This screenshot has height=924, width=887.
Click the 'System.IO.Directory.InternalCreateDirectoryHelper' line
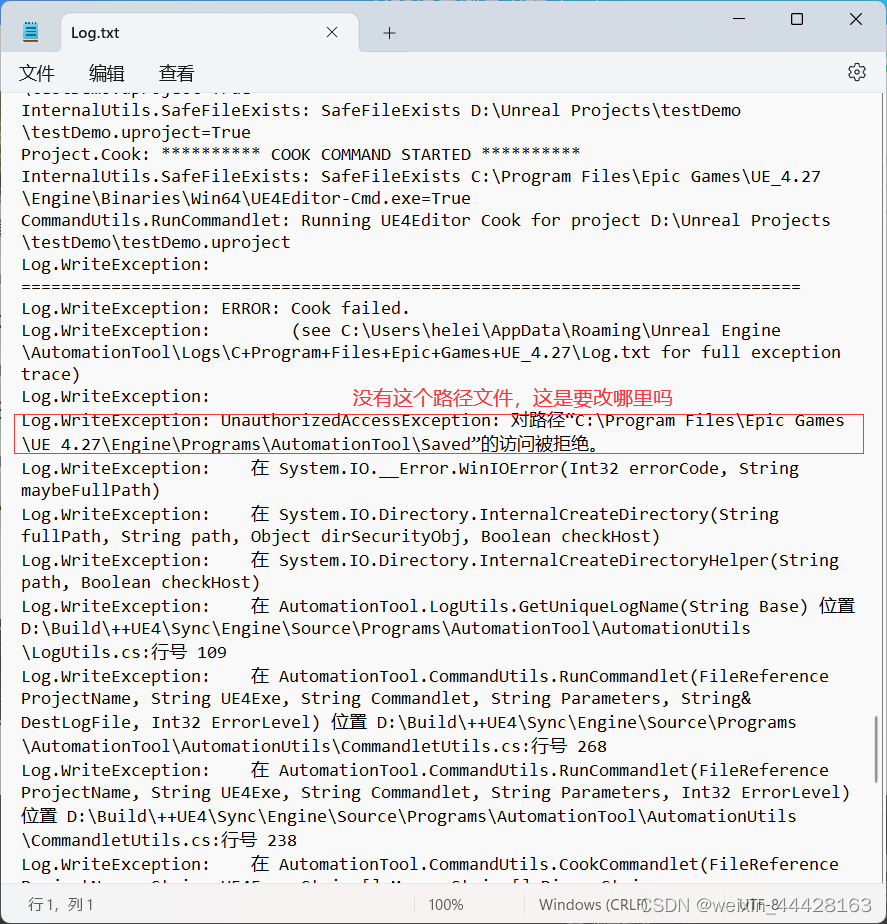pyautogui.click(x=430, y=560)
